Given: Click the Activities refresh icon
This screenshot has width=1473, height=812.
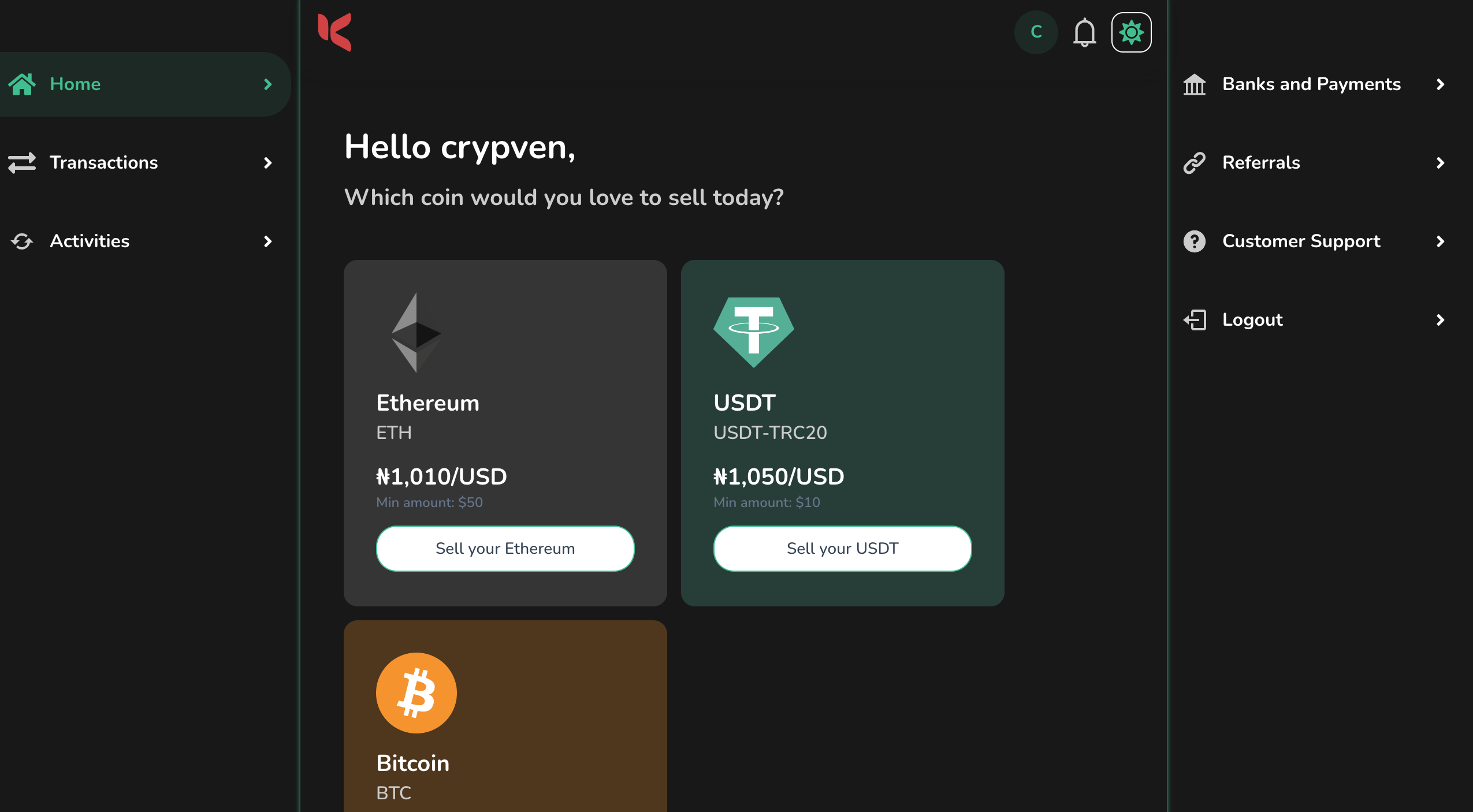Looking at the screenshot, I should point(22,241).
